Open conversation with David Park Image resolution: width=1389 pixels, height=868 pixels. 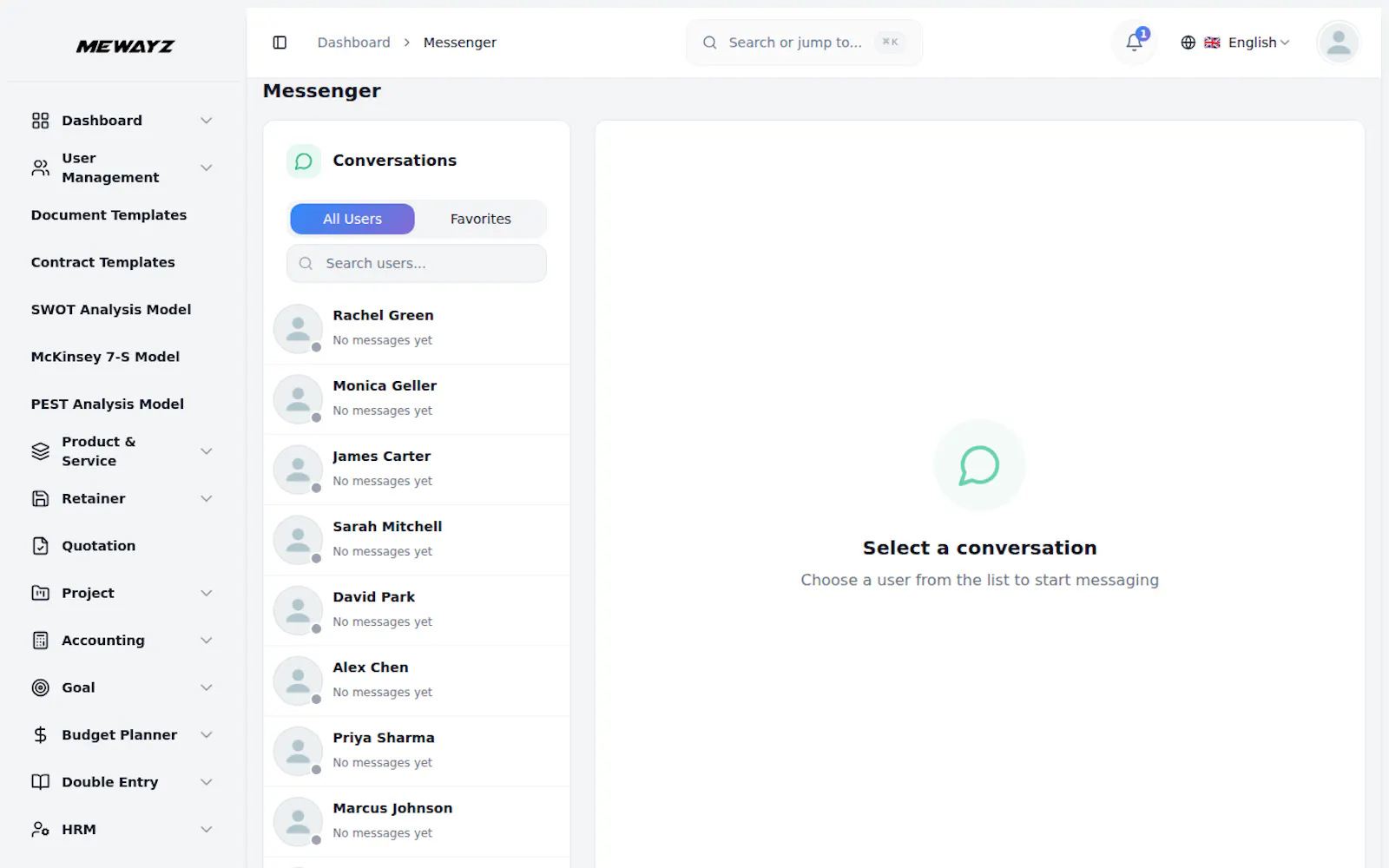tap(417, 609)
